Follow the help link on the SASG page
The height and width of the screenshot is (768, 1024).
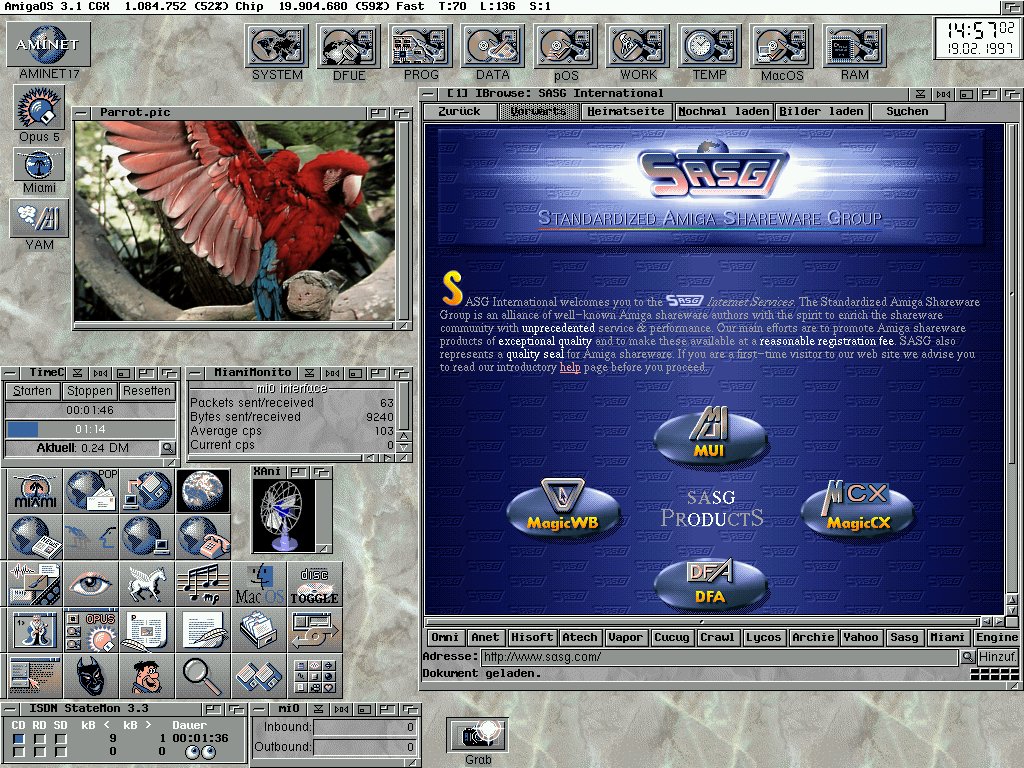569,366
